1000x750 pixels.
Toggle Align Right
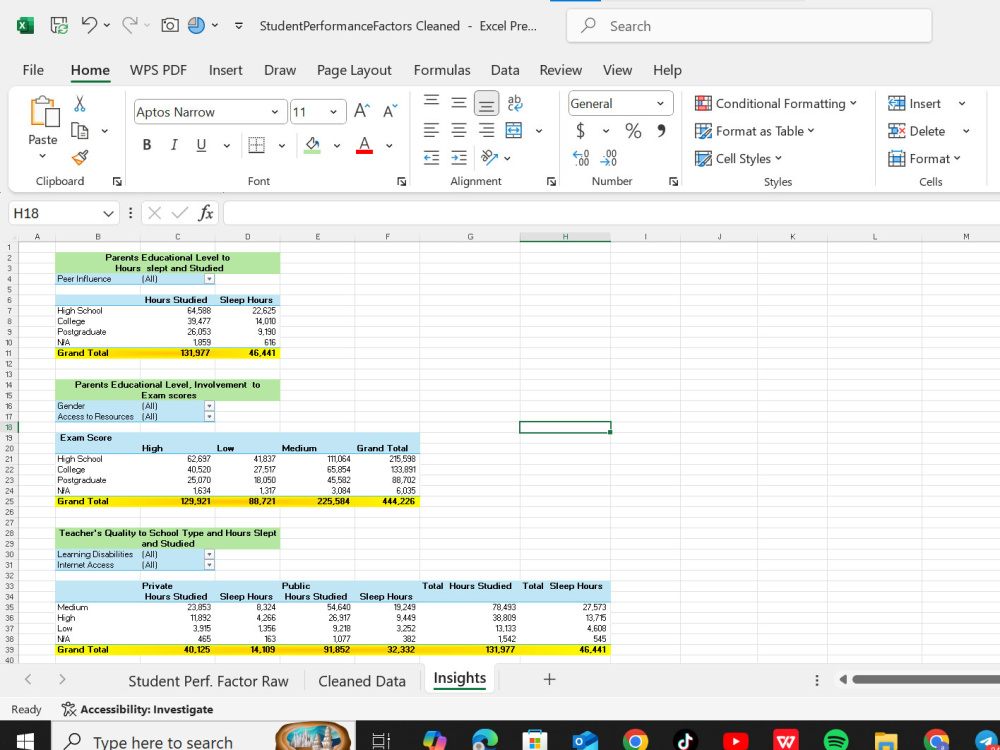click(x=486, y=130)
